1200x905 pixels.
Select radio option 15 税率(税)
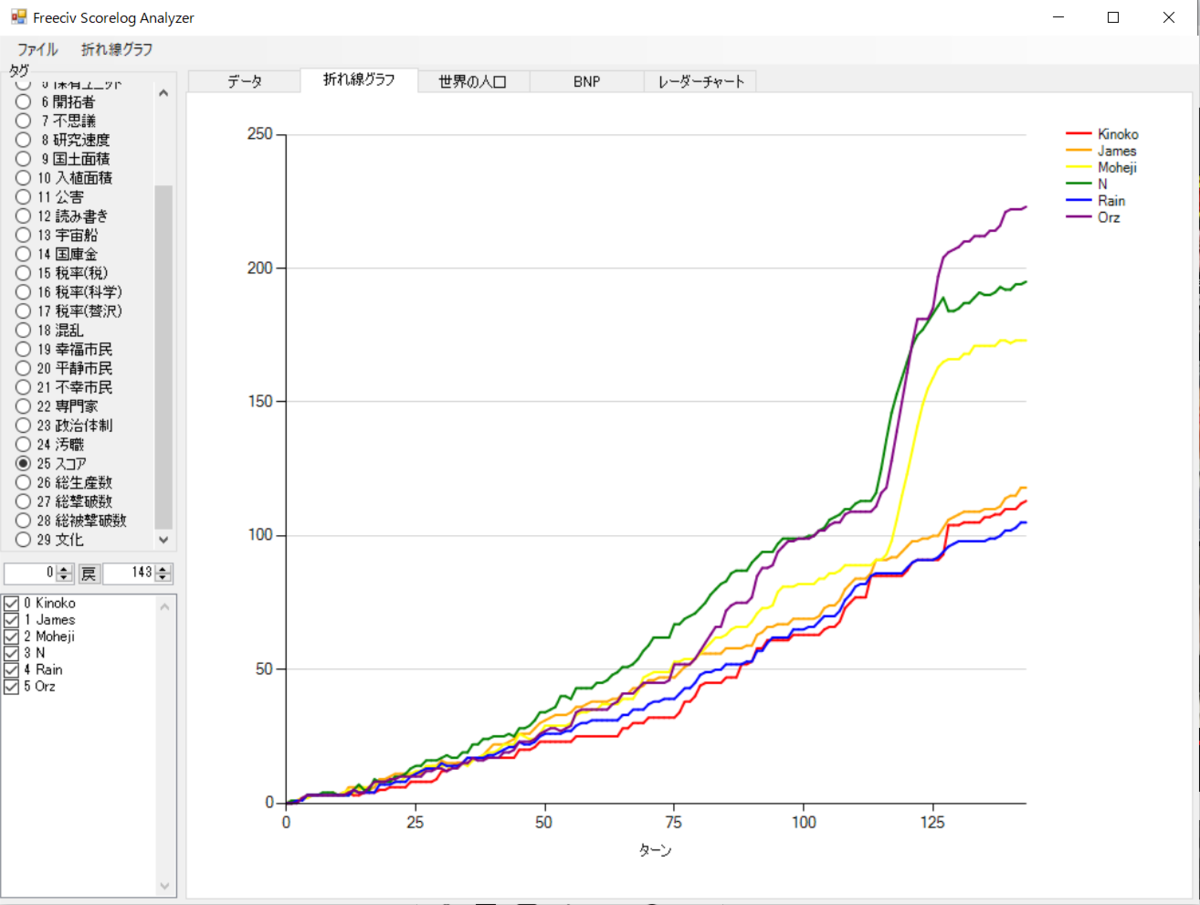click(62, 273)
